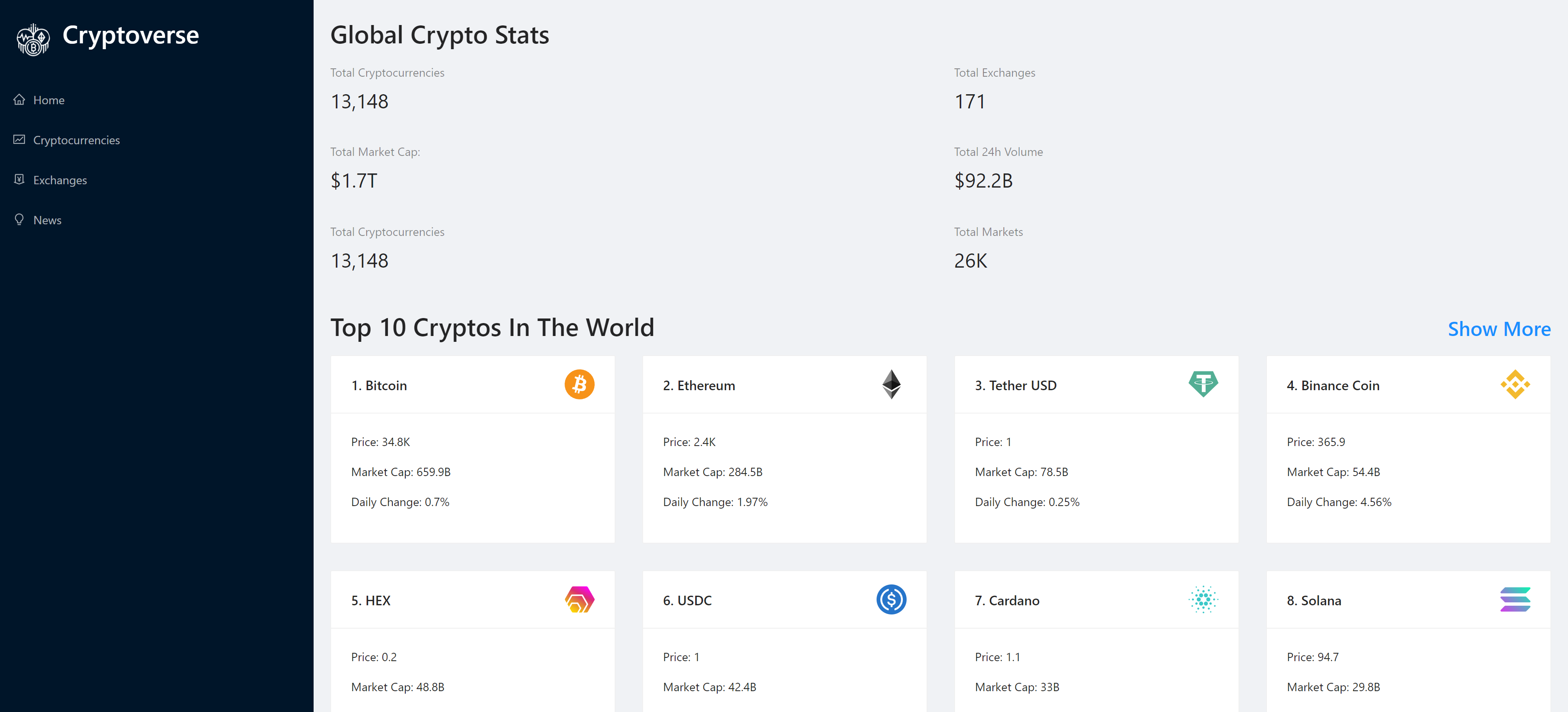The height and width of the screenshot is (712, 1568).
Task: Click the Total Markets value 26K
Action: point(970,261)
